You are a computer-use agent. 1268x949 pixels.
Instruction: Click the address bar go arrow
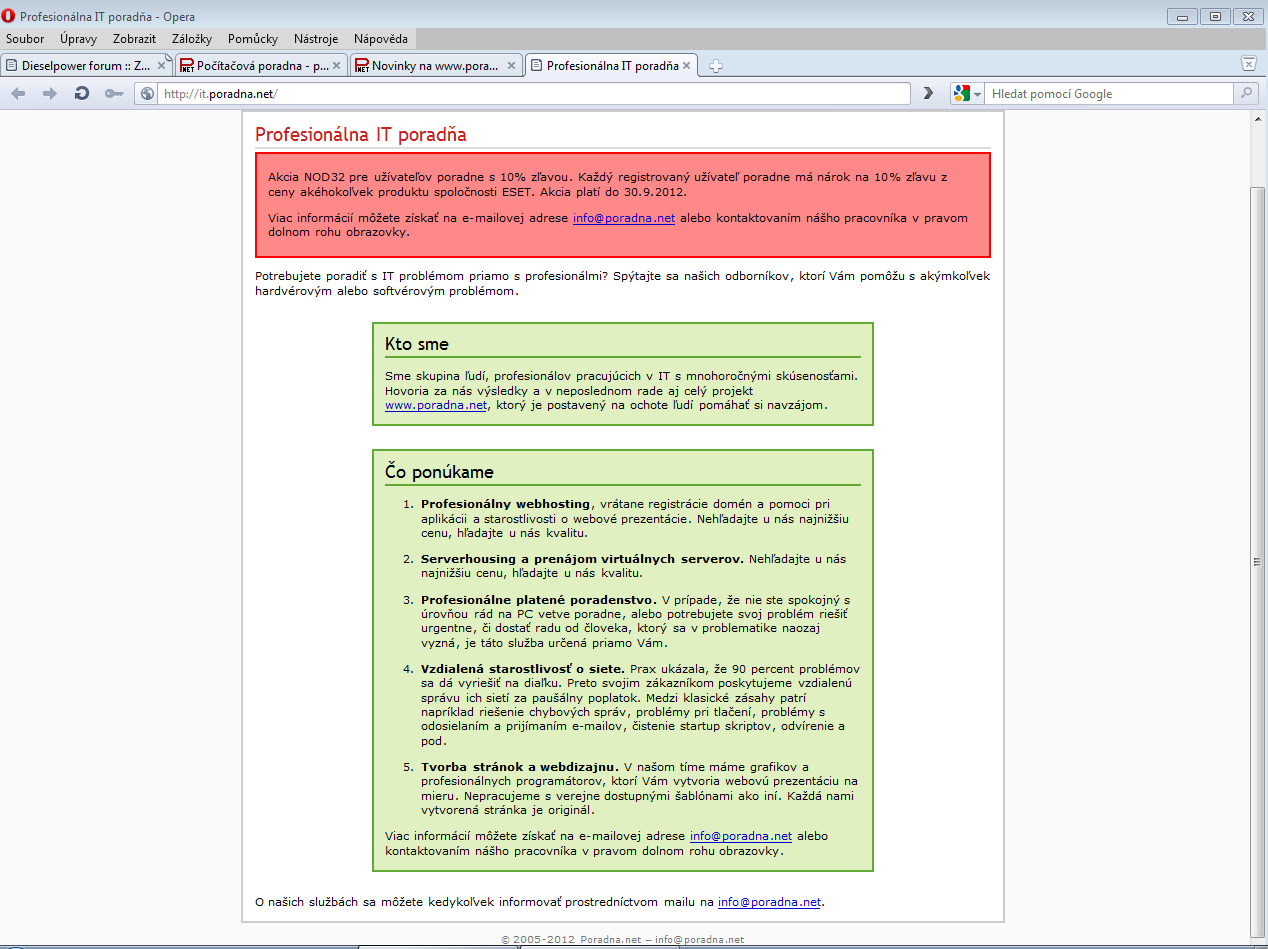tap(928, 93)
